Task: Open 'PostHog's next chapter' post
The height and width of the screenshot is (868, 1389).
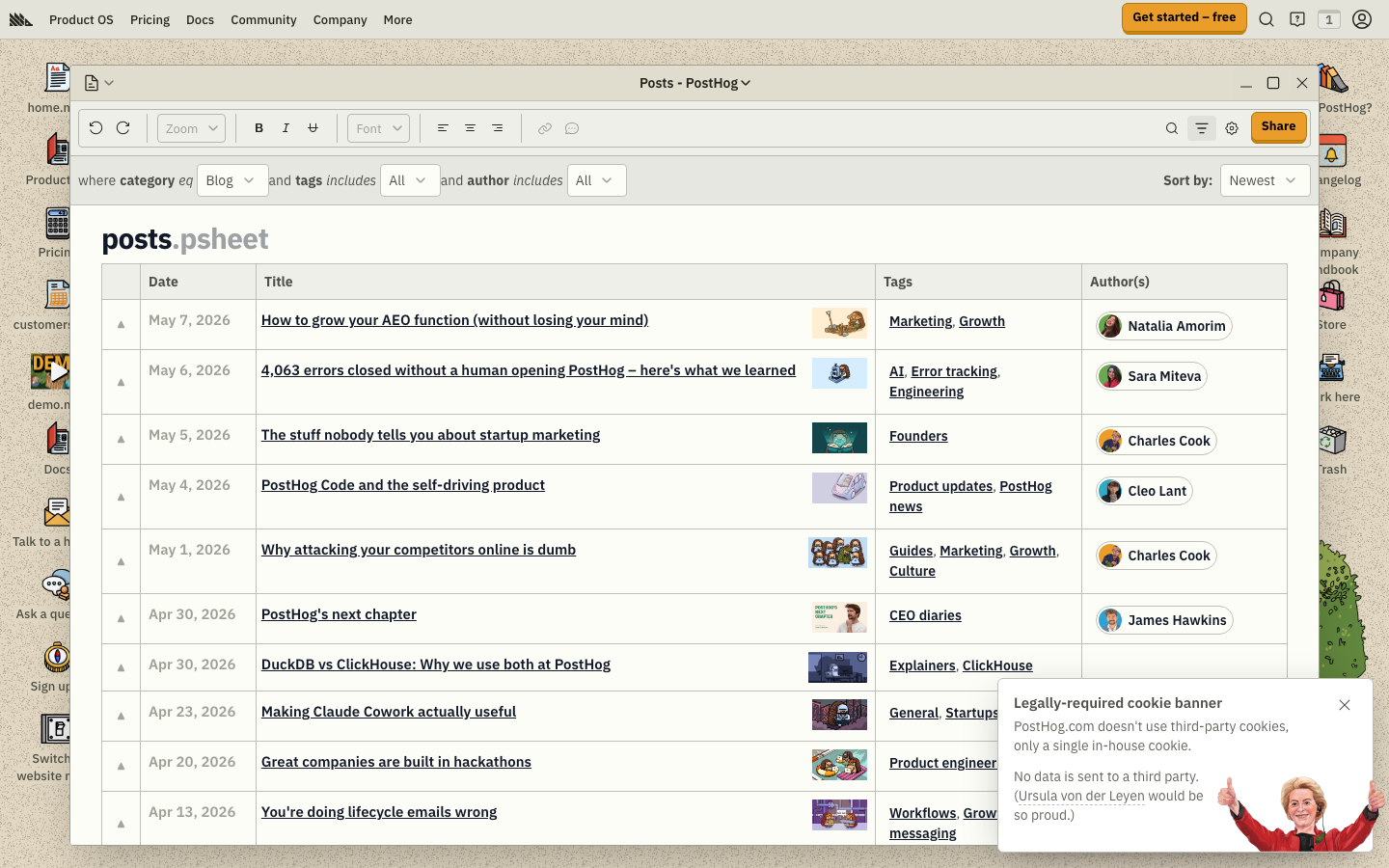Action: point(339,614)
